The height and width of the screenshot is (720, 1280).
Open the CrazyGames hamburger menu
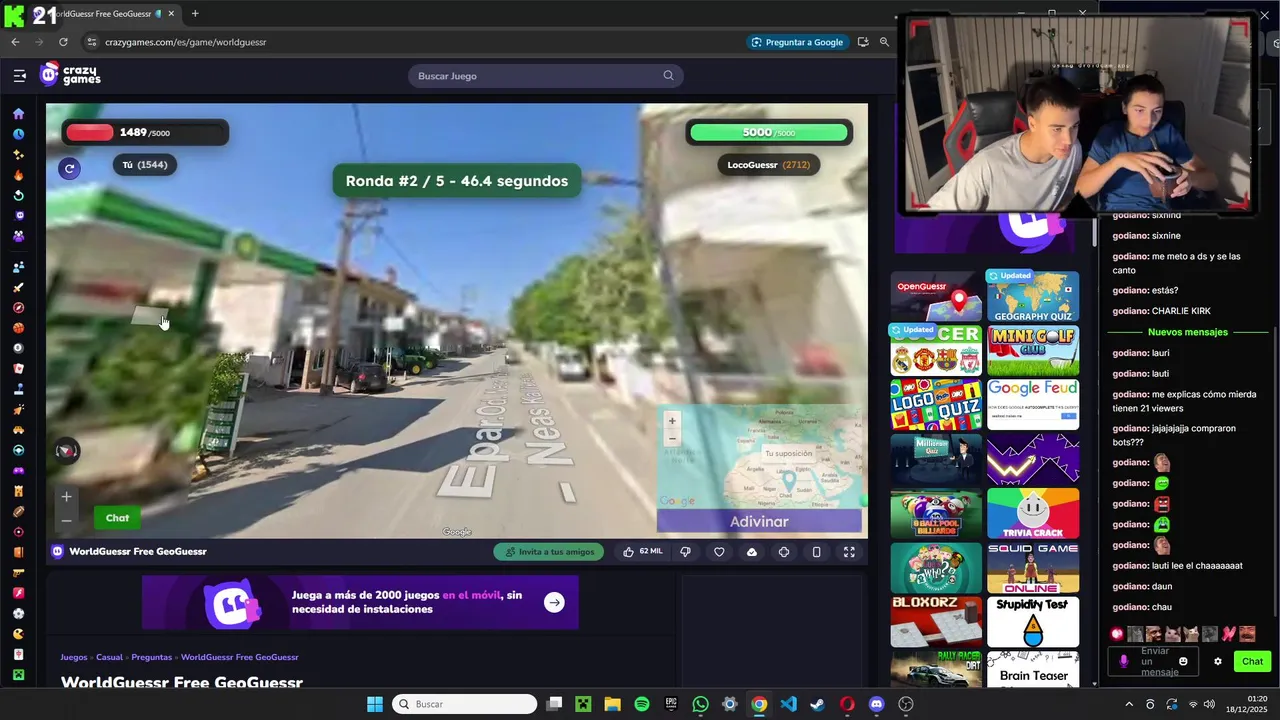[19, 75]
